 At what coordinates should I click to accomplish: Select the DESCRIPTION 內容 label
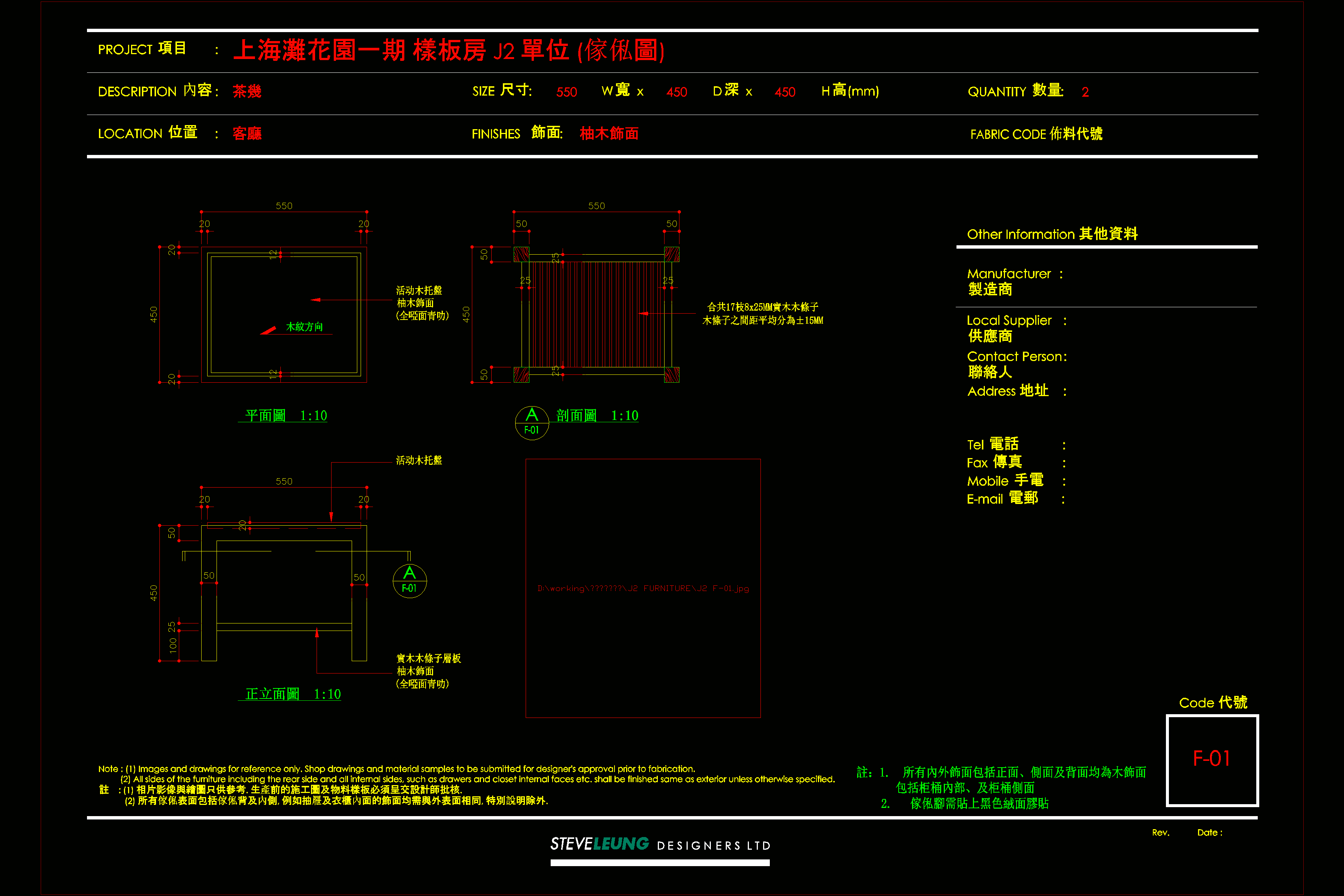pyautogui.click(x=158, y=91)
